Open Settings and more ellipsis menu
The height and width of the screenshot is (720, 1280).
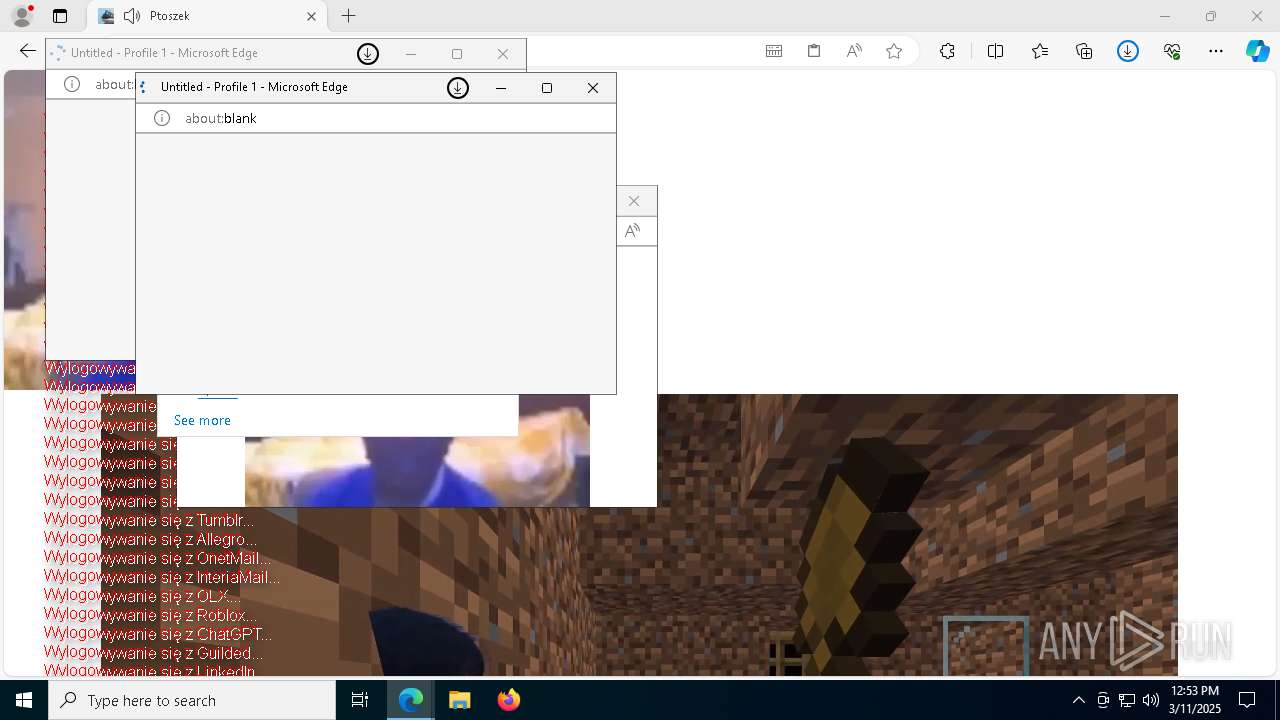pyautogui.click(x=1216, y=51)
